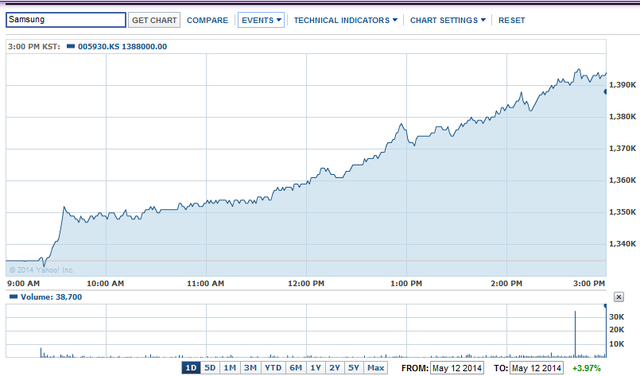
Task: Switch to 1M time range
Action: point(230,368)
